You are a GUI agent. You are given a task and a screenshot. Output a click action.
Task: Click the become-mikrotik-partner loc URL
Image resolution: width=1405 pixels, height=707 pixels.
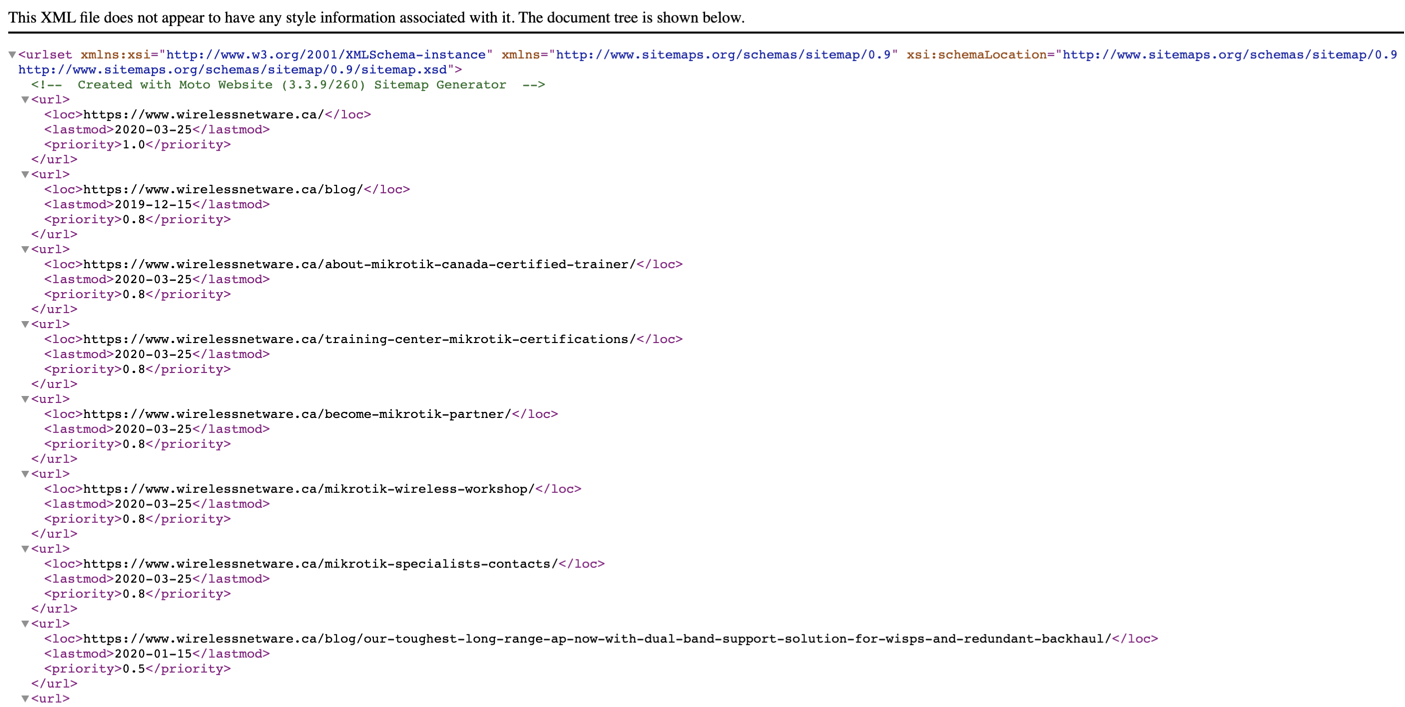pyautogui.click(x=296, y=414)
